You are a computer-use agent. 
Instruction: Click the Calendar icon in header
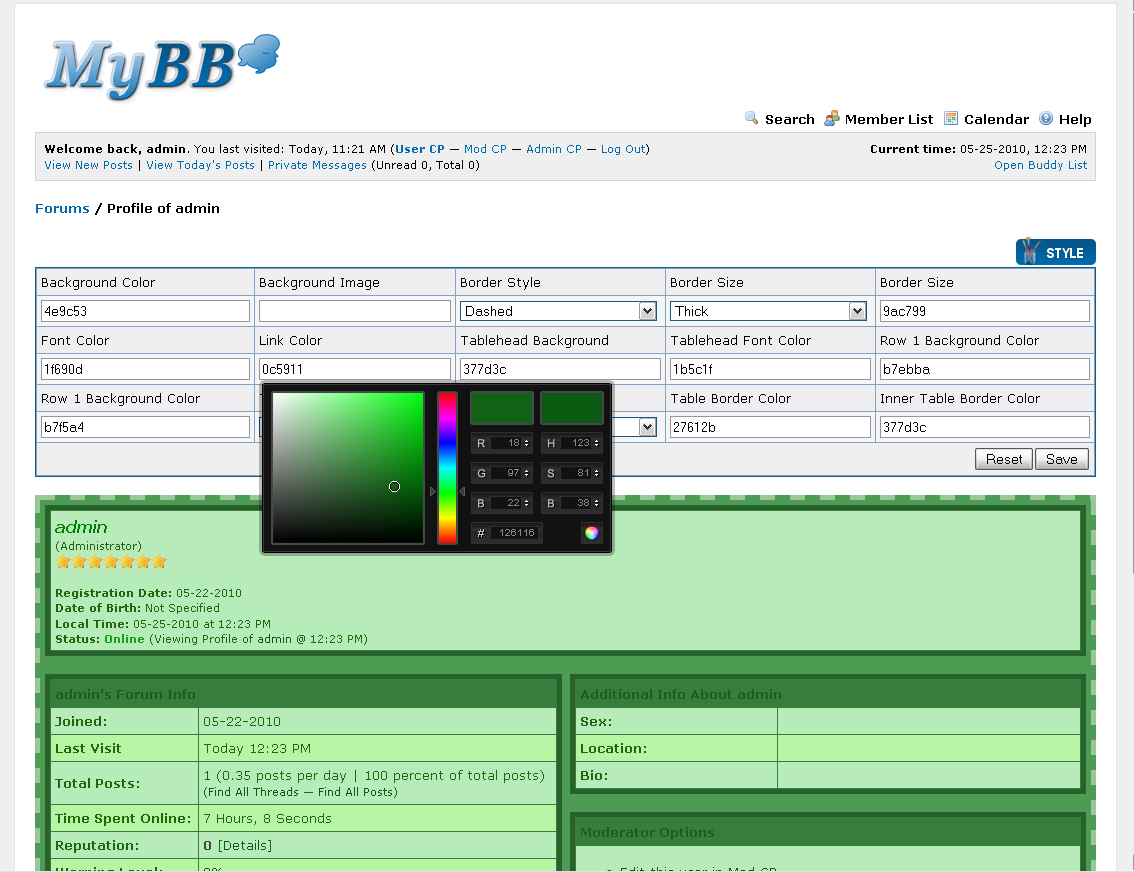click(951, 119)
